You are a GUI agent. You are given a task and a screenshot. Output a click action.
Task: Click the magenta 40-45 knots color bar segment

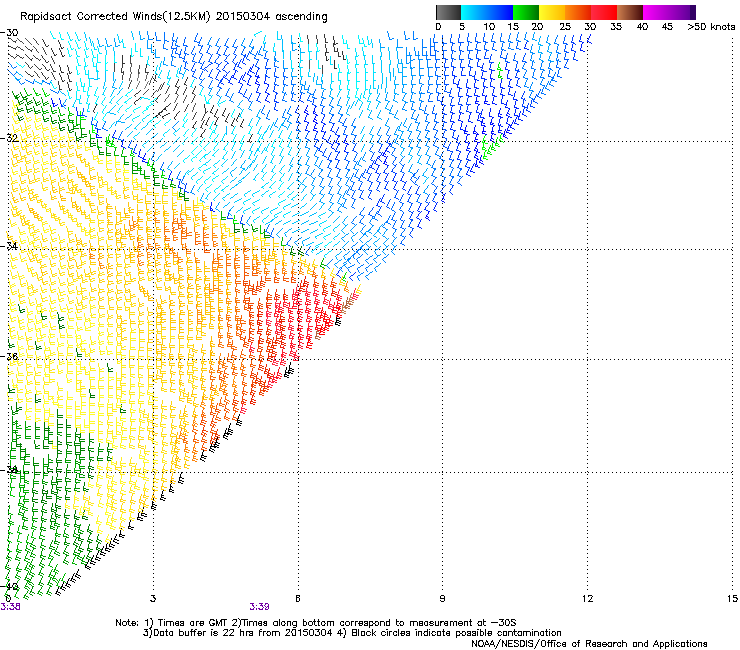656,12
